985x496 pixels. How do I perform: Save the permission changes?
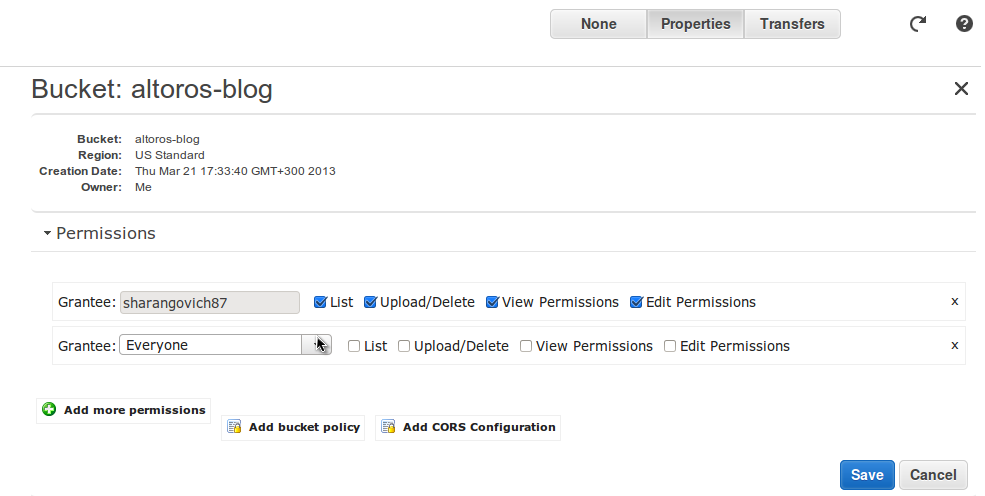[867, 475]
